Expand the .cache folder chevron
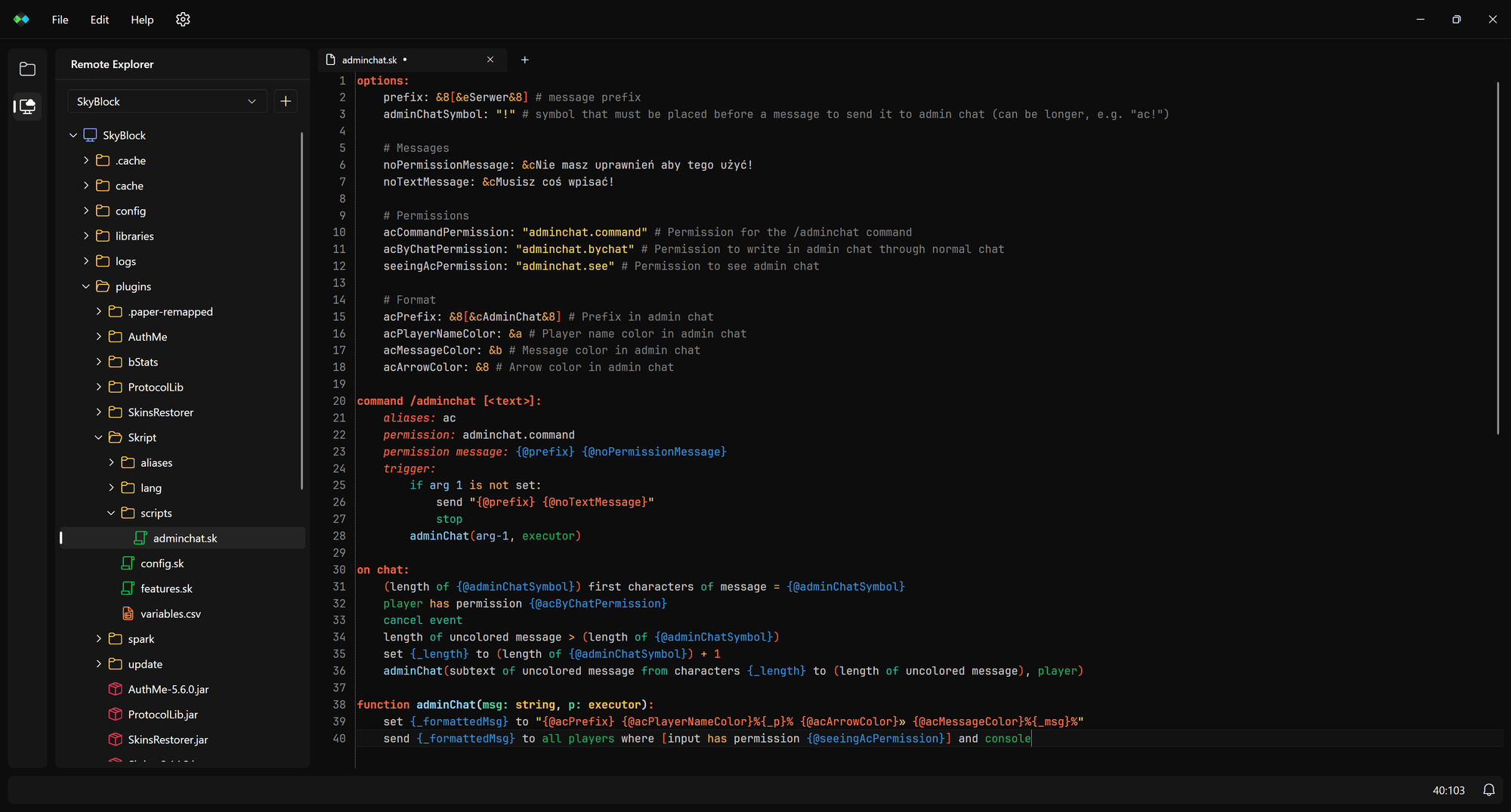The height and width of the screenshot is (812, 1511). point(86,160)
